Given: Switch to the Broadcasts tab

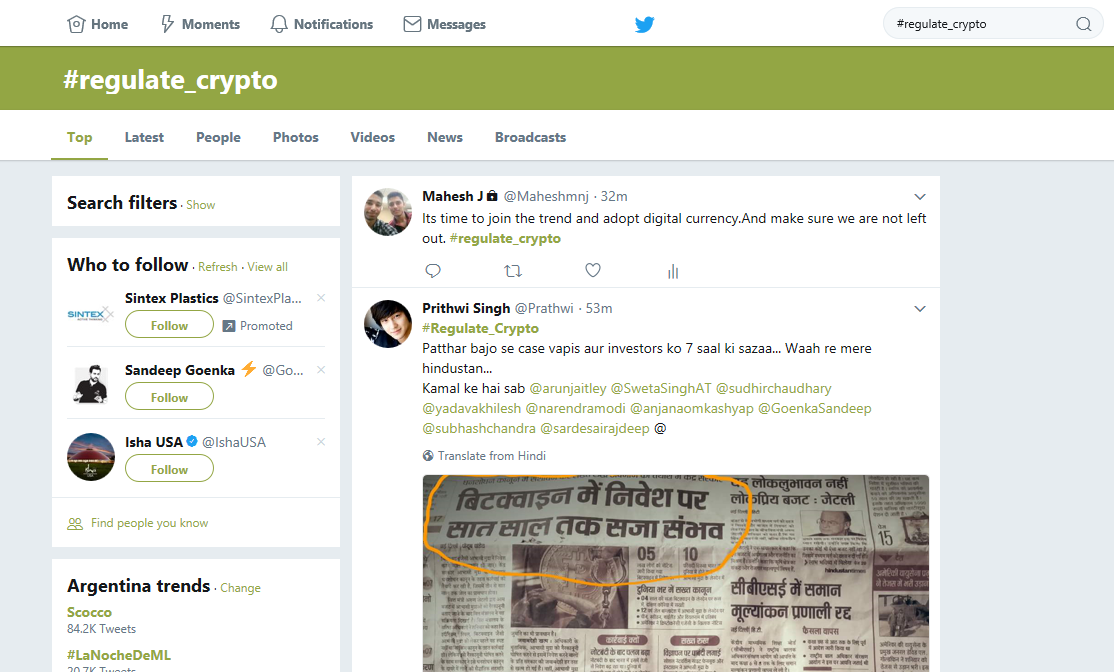Looking at the screenshot, I should (531, 137).
